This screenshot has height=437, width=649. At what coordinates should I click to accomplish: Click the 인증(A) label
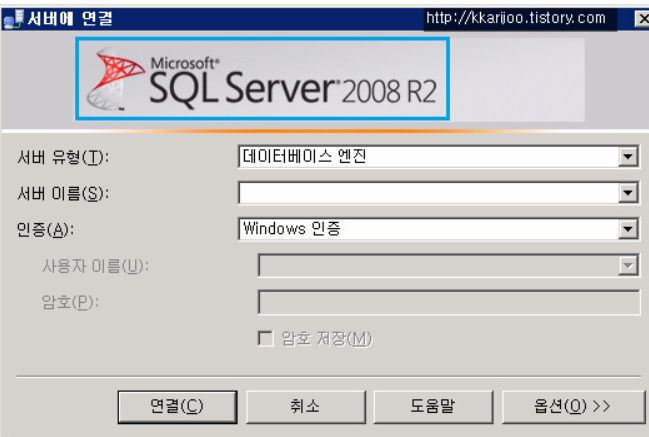coord(45,229)
